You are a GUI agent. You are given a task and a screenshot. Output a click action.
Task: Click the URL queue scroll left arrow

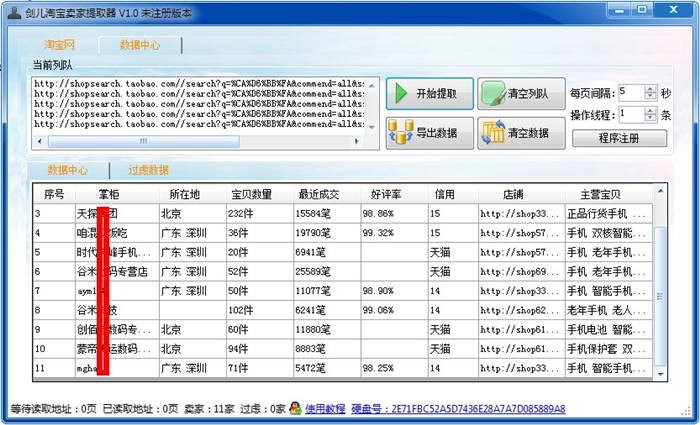40,141
